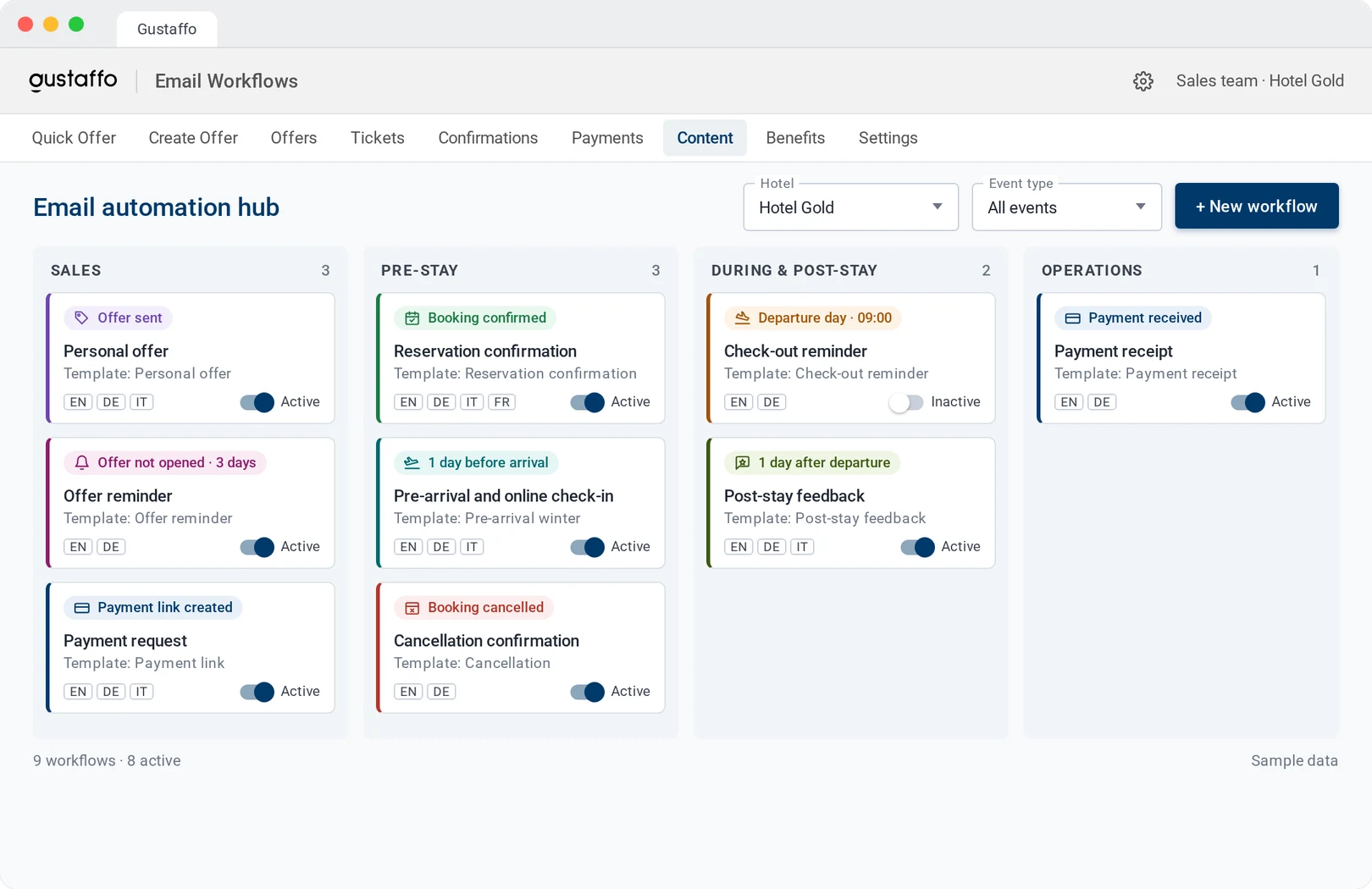This screenshot has height=889, width=1372.
Task: Click the cancelled calendar icon on Booking cancelled
Action: 412,608
